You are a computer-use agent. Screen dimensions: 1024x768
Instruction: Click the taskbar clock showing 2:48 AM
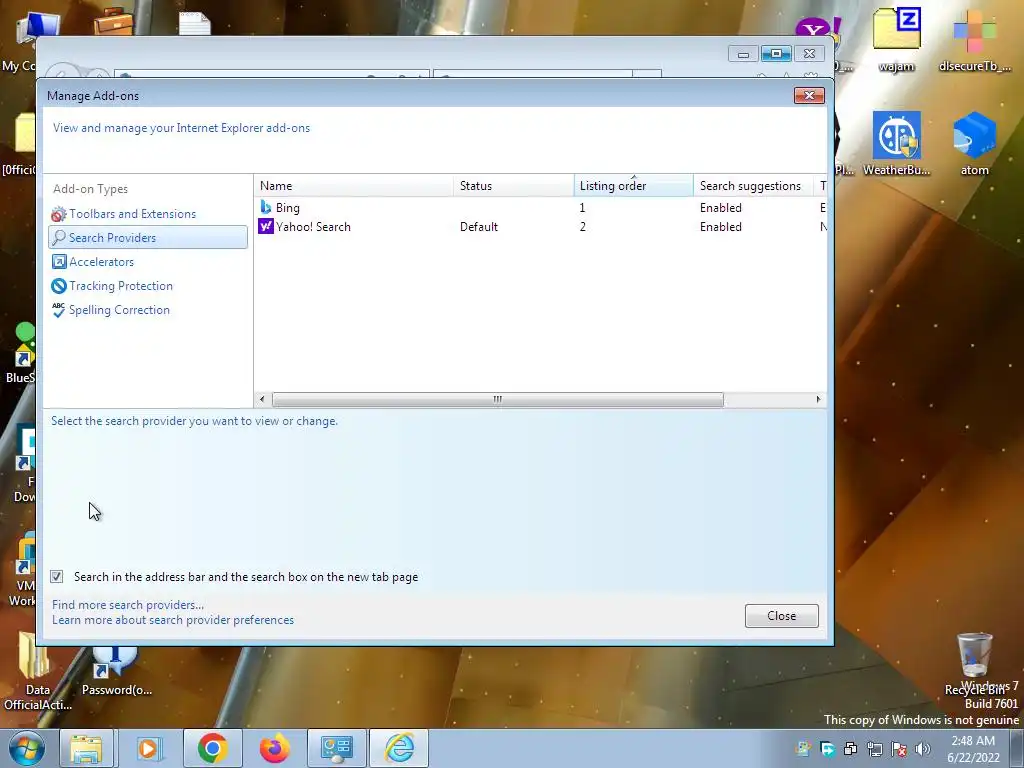tap(973, 749)
